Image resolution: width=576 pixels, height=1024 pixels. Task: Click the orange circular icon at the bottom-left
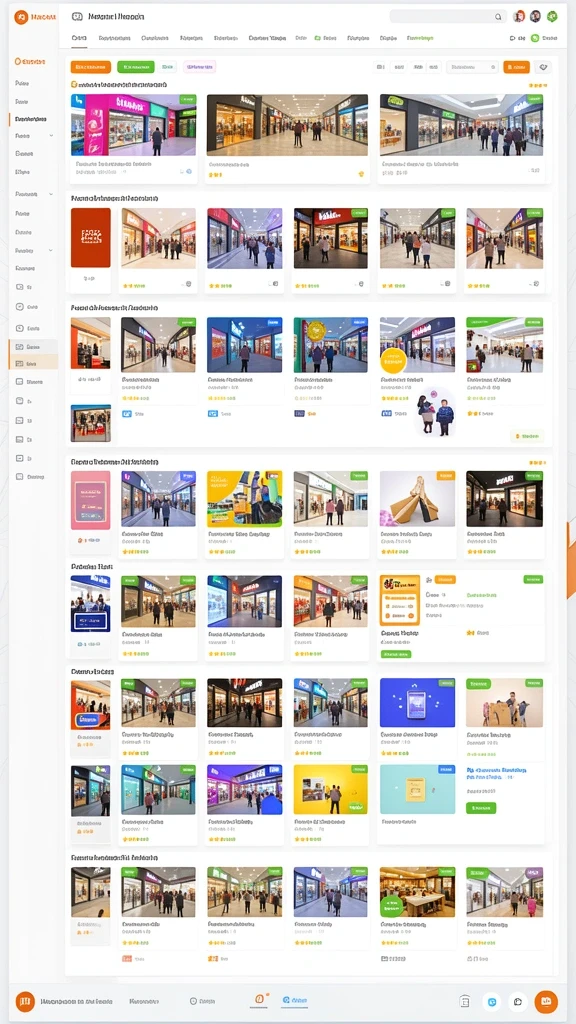[x=25, y=1001]
